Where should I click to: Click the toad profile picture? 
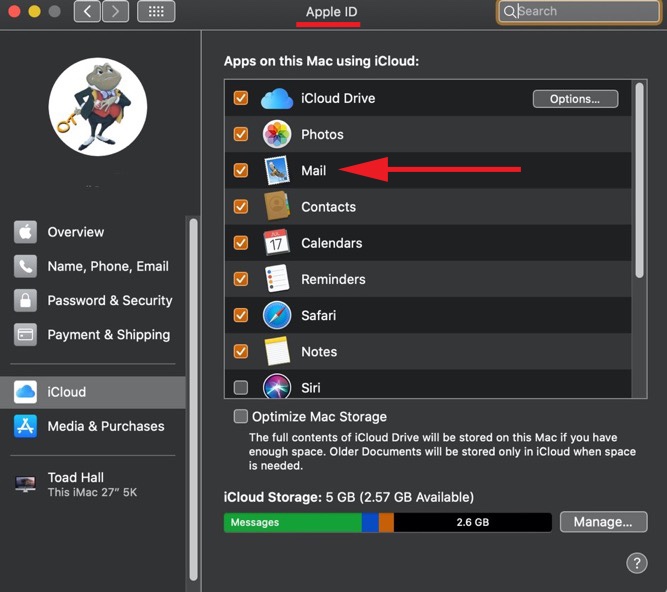click(98, 107)
